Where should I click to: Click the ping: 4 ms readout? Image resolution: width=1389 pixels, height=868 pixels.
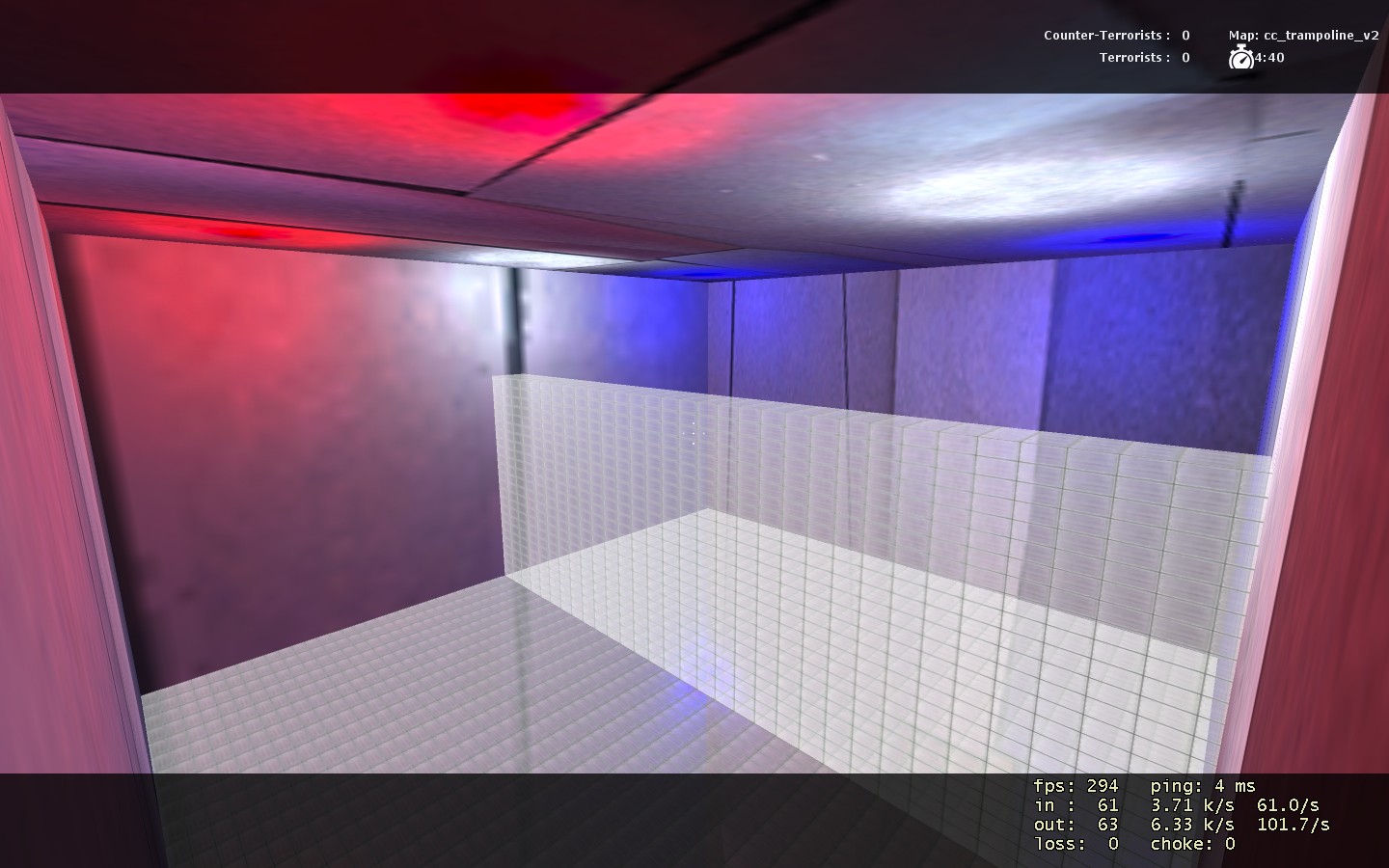pyautogui.click(x=1203, y=786)
